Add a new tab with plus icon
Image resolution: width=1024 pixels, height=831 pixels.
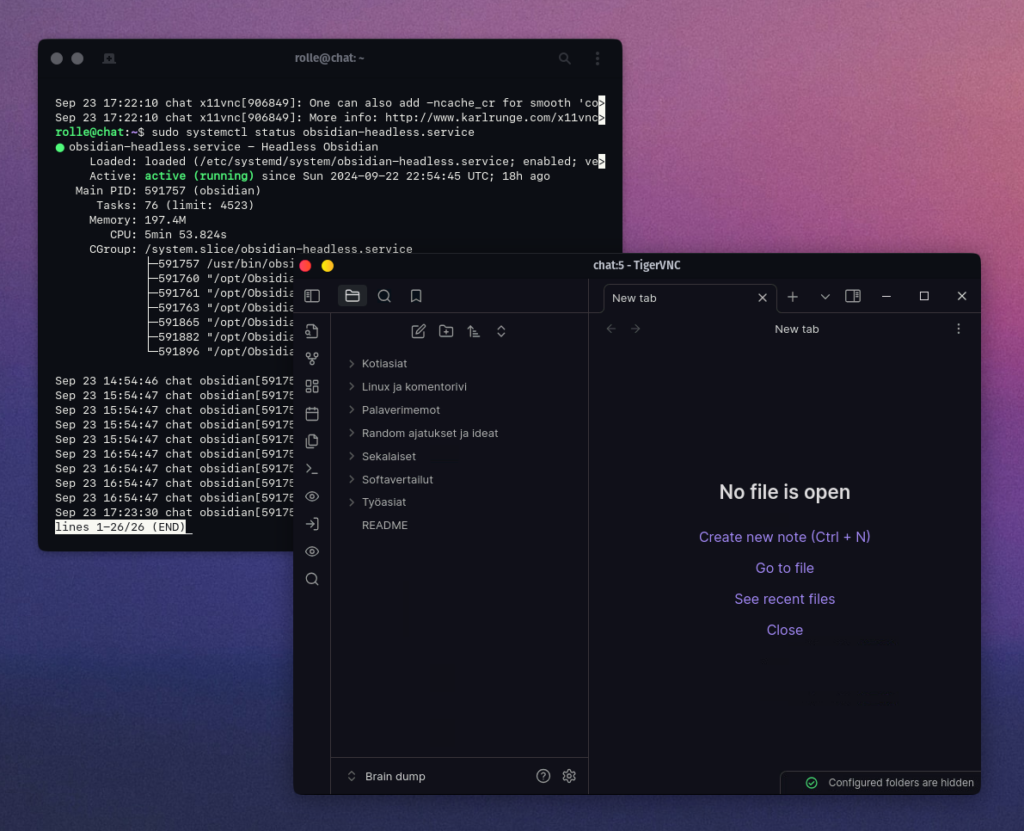[793, 297]
